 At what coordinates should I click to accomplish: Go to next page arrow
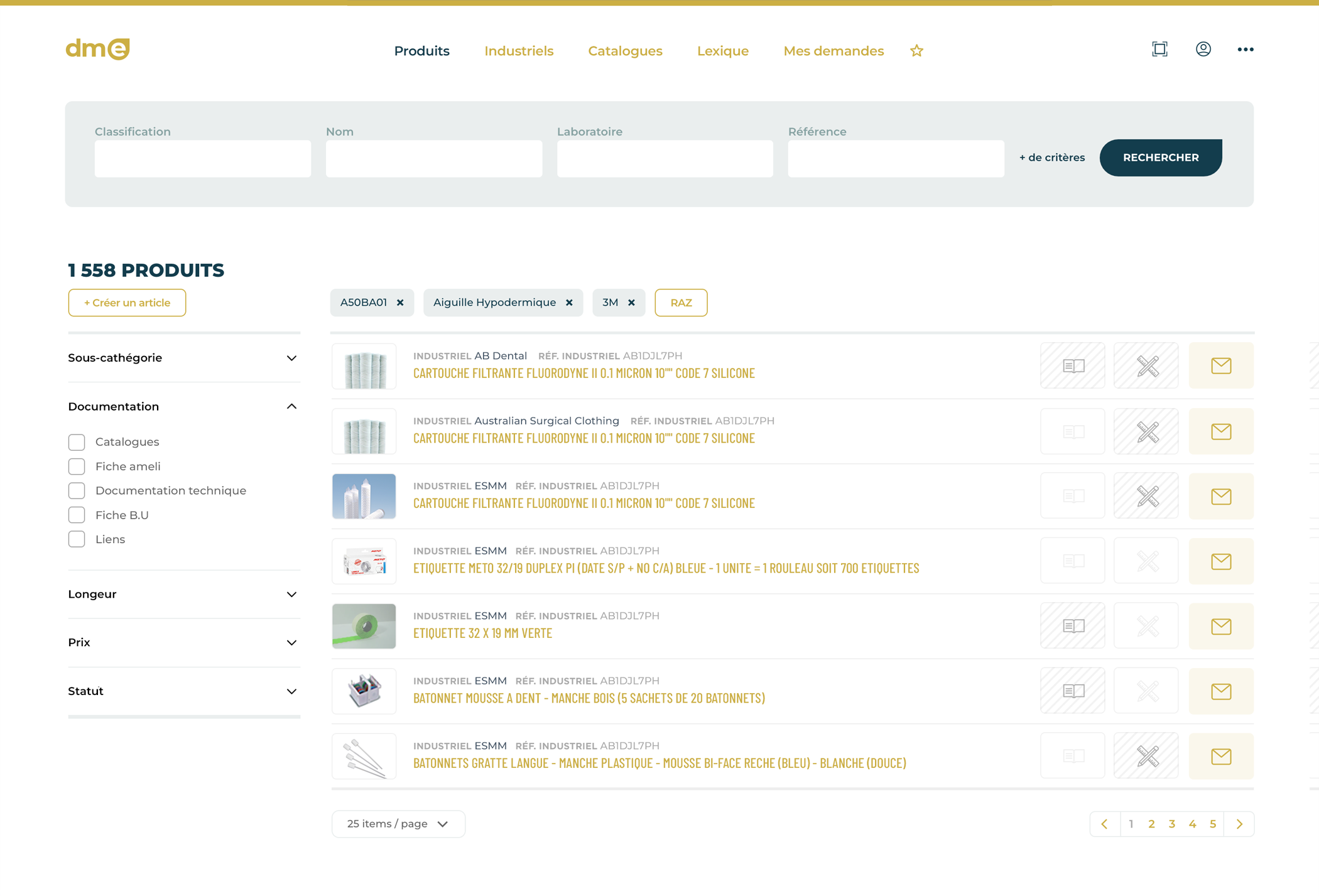point(1239,824)
